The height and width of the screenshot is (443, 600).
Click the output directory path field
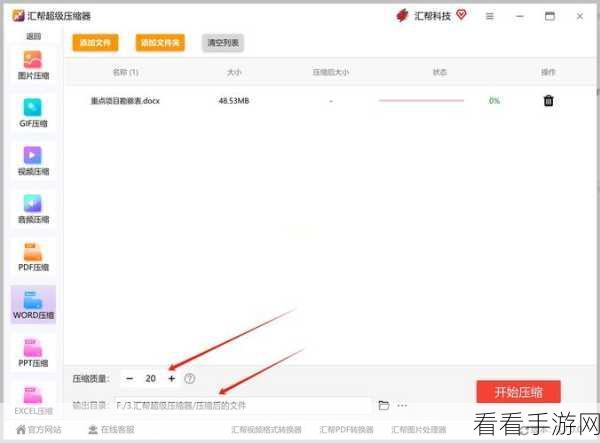pos(243,406)
